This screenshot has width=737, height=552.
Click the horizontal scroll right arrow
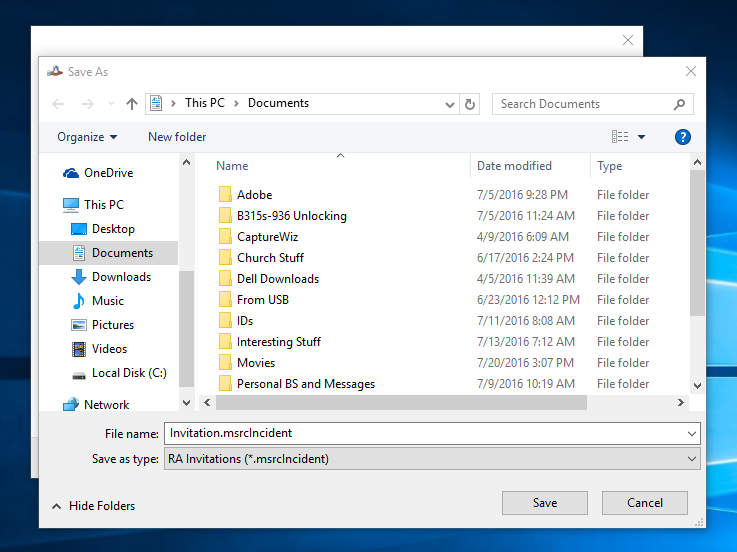click(x=681, y=402)
